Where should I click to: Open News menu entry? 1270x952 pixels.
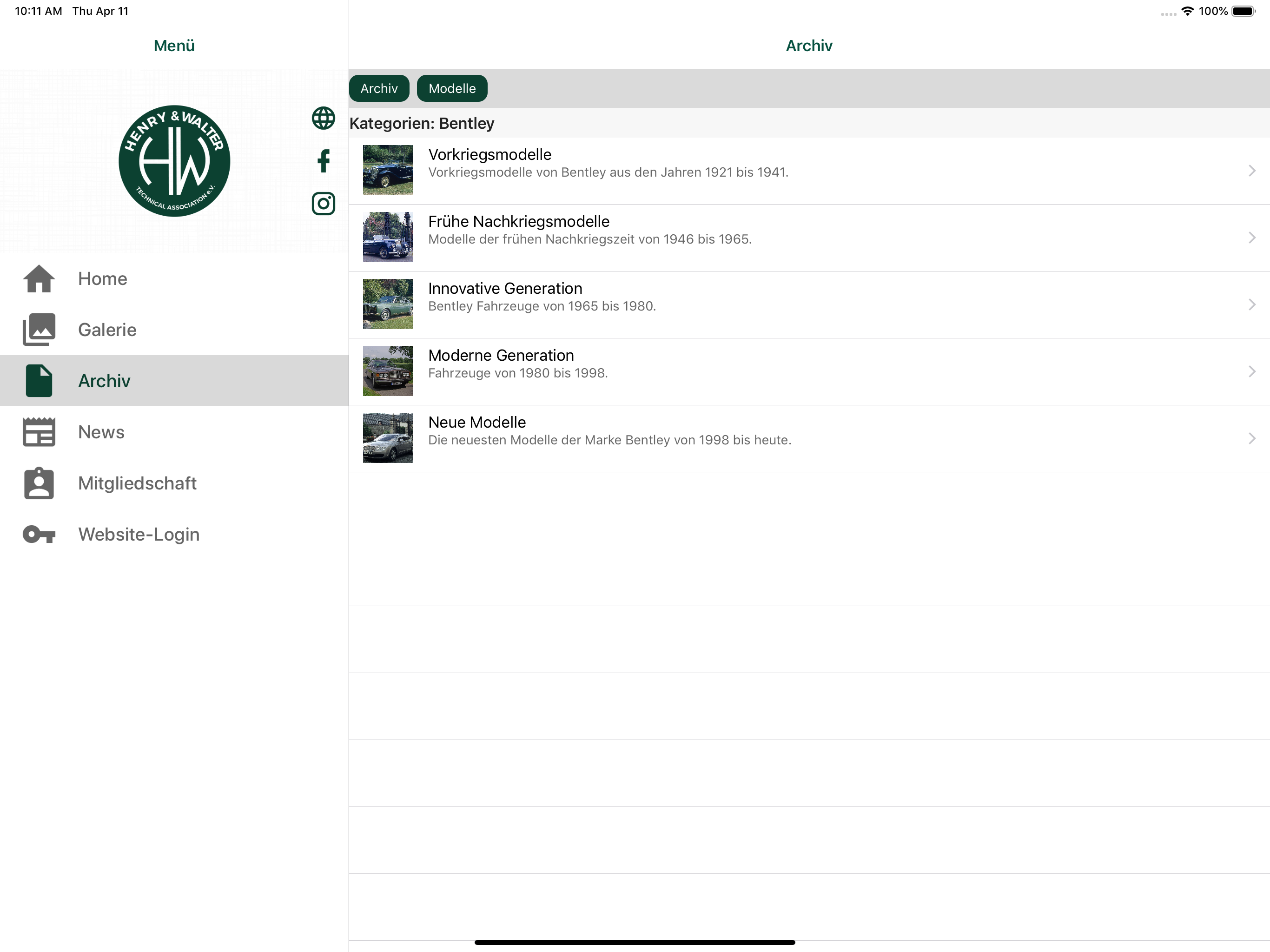click(x=102, y=432)
